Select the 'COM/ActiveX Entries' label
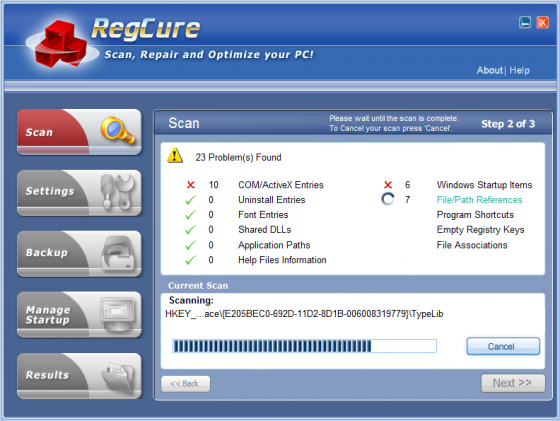Screen dimensions: 560x421 pyautogui.click(x=281, y=185)
